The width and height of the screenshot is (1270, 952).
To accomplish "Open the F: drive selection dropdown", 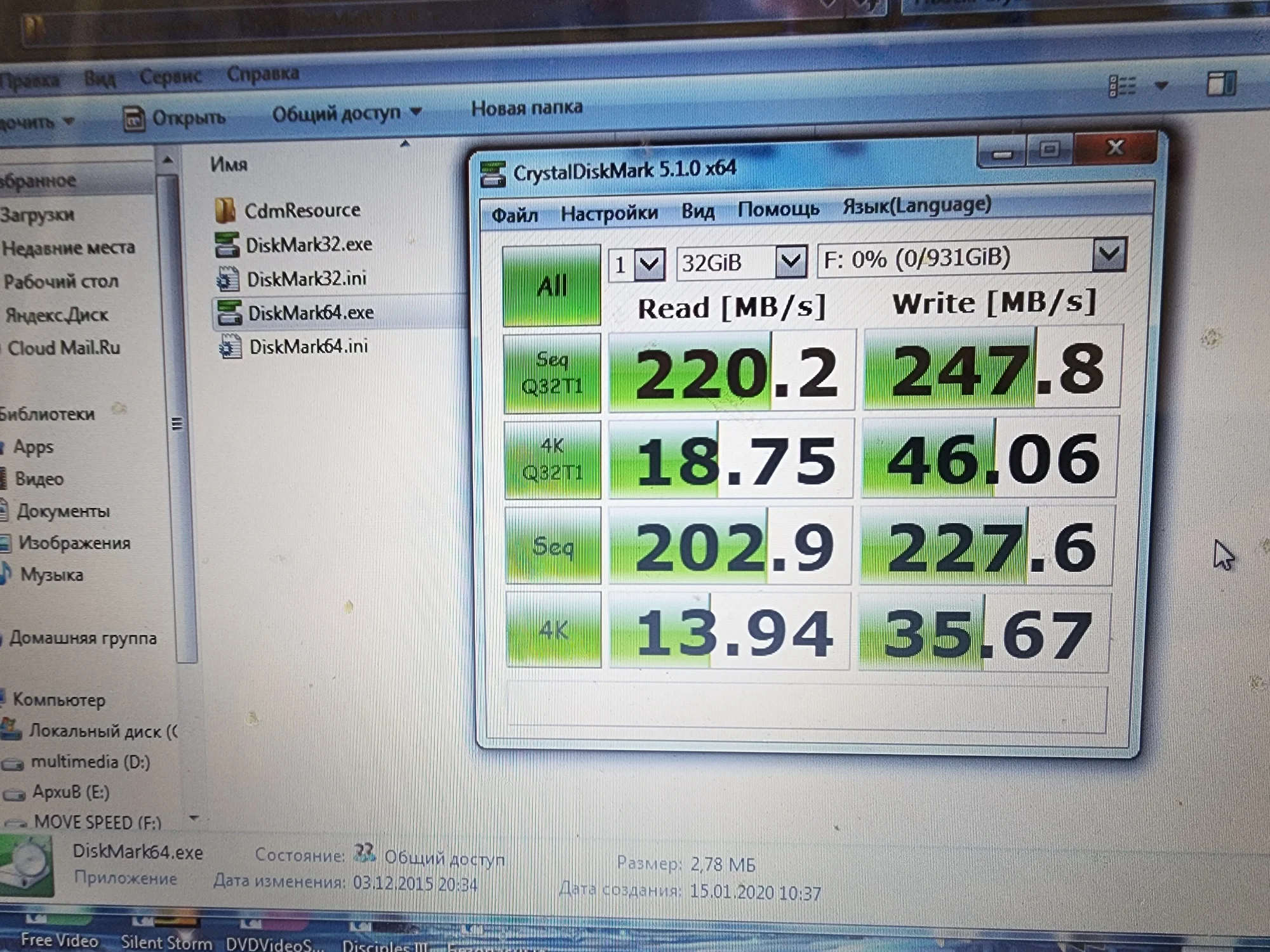I will tap(1109, 255).
